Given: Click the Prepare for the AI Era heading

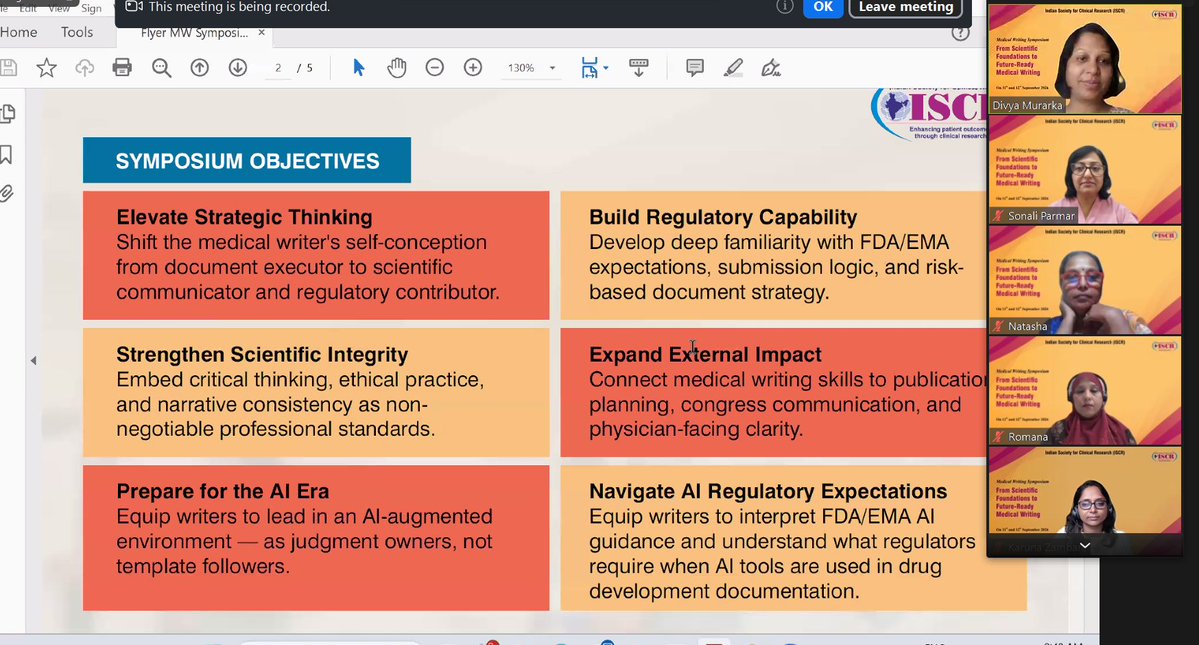Looking at the screenshot, I should (x=223, y=491).
